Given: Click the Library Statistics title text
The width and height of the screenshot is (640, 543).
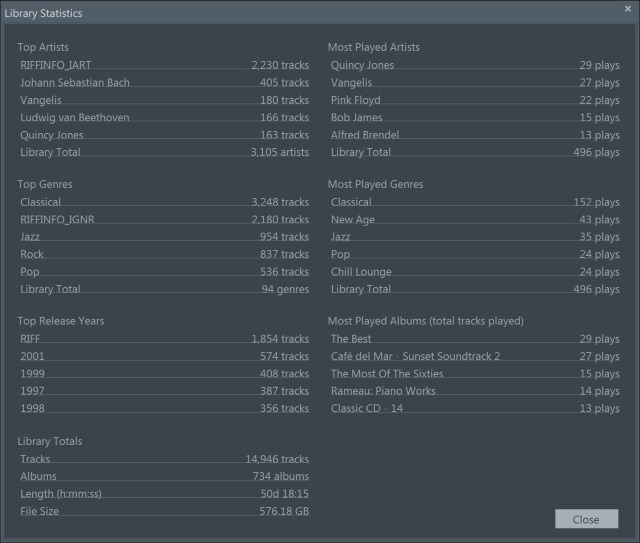Looking at the screenshot, I should [x=44, y=14].
